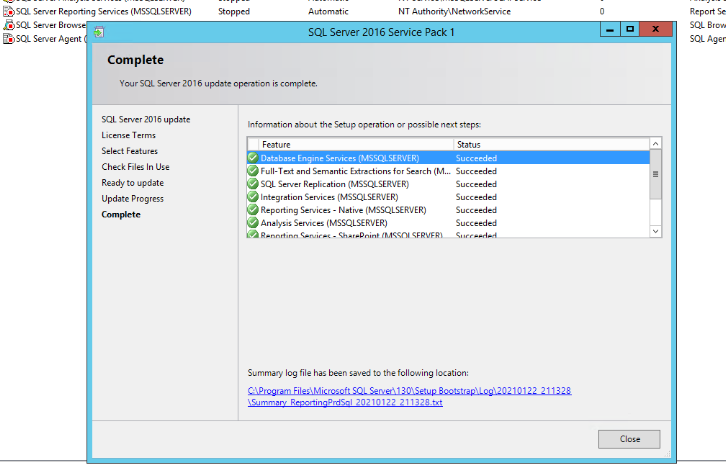Viewport: 726px width, 464px height.
Task: Click SQL Server Agent service icon in background
Action: [x=8, y=39]
